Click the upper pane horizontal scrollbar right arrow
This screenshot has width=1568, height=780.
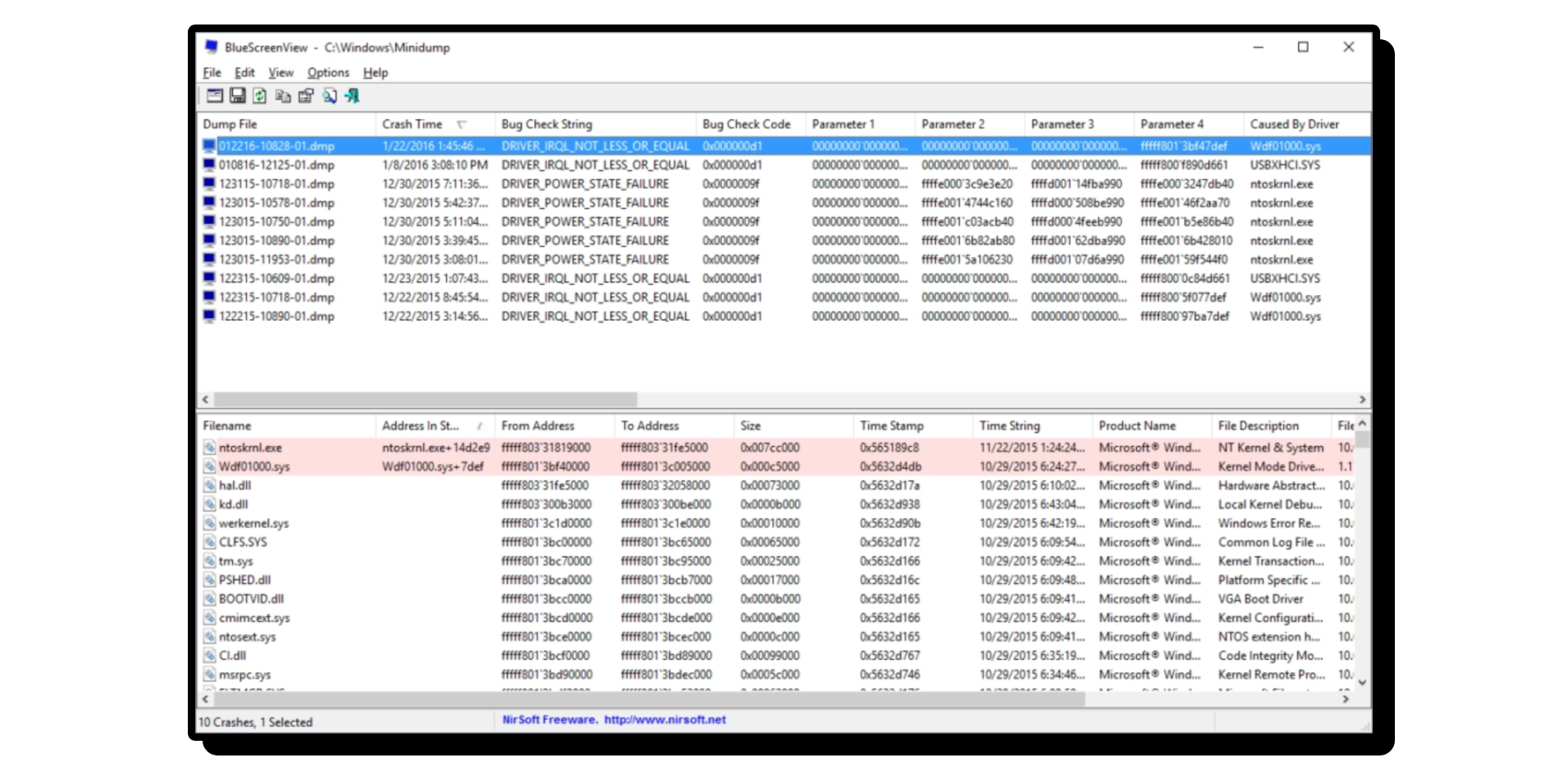1362,399
